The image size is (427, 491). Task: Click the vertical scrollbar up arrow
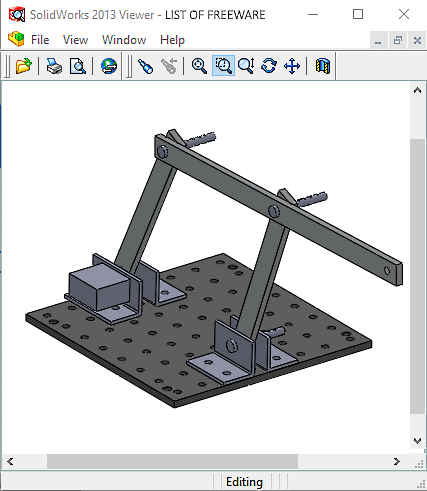(x=417, y=90)
